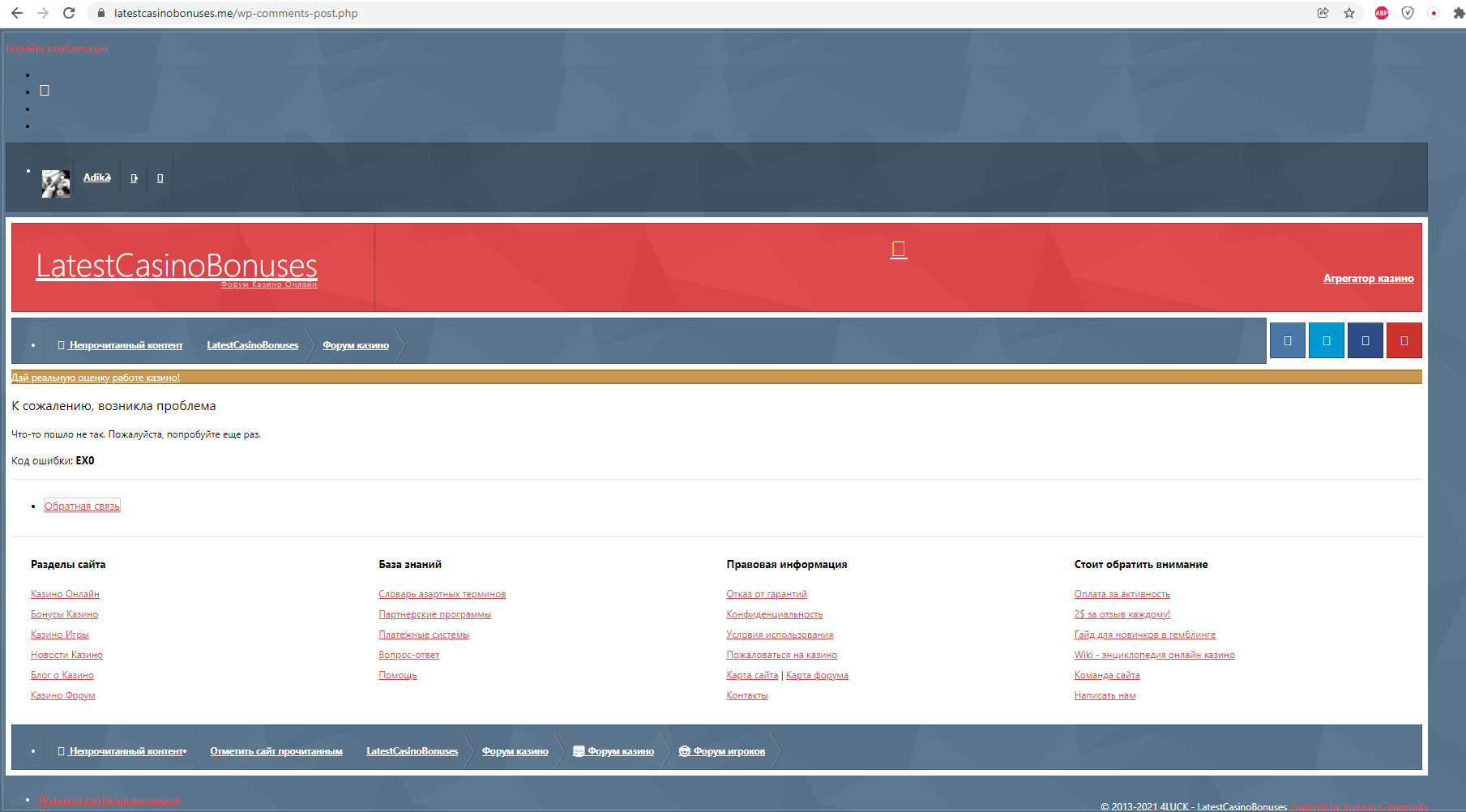Click the light blue social button
This screenshot has height=812, width=1466.
(x=1326, y=340)
